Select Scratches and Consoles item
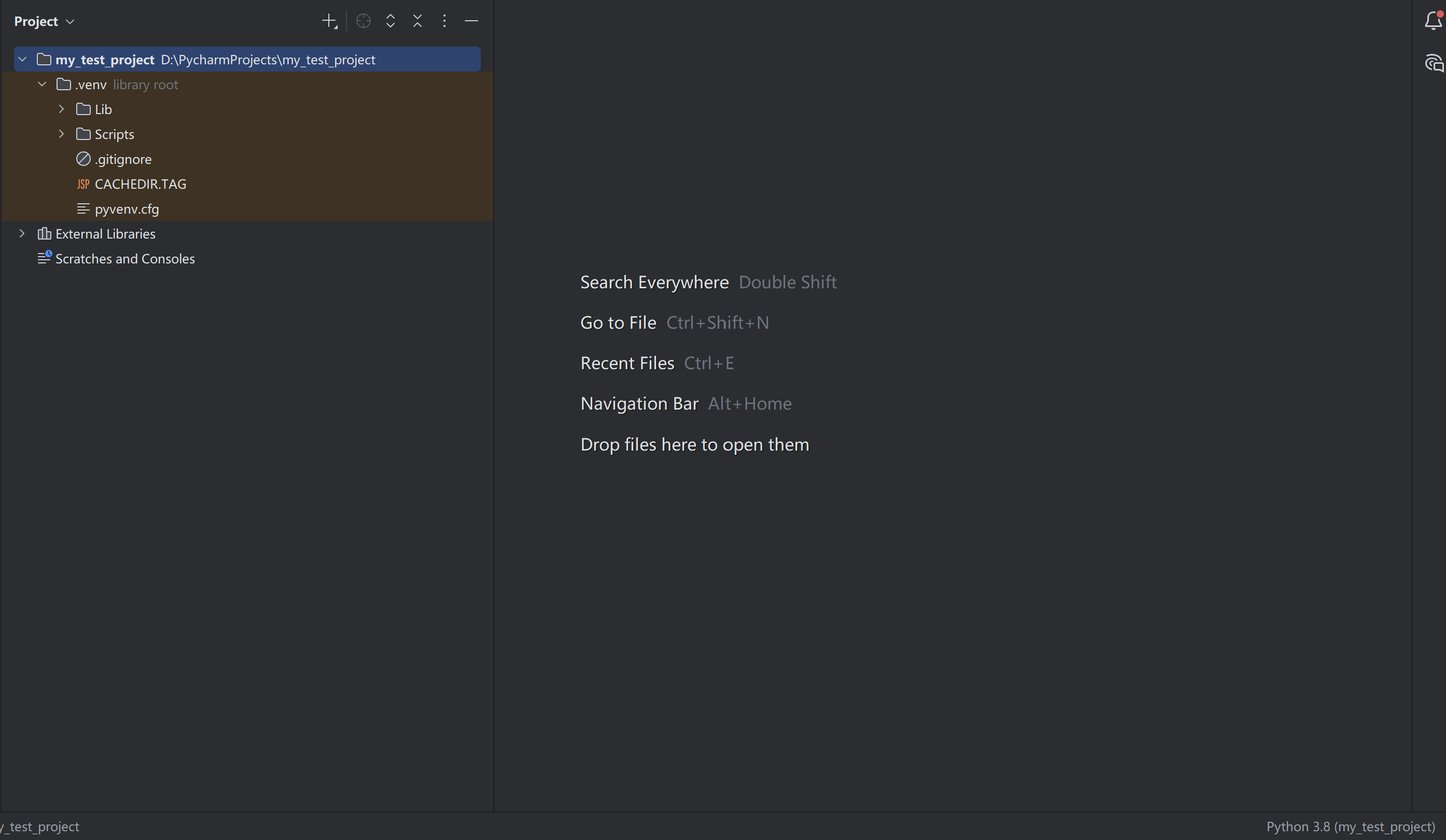The width and height of the screenshot is (1446, 840). [x=124, y=259]
